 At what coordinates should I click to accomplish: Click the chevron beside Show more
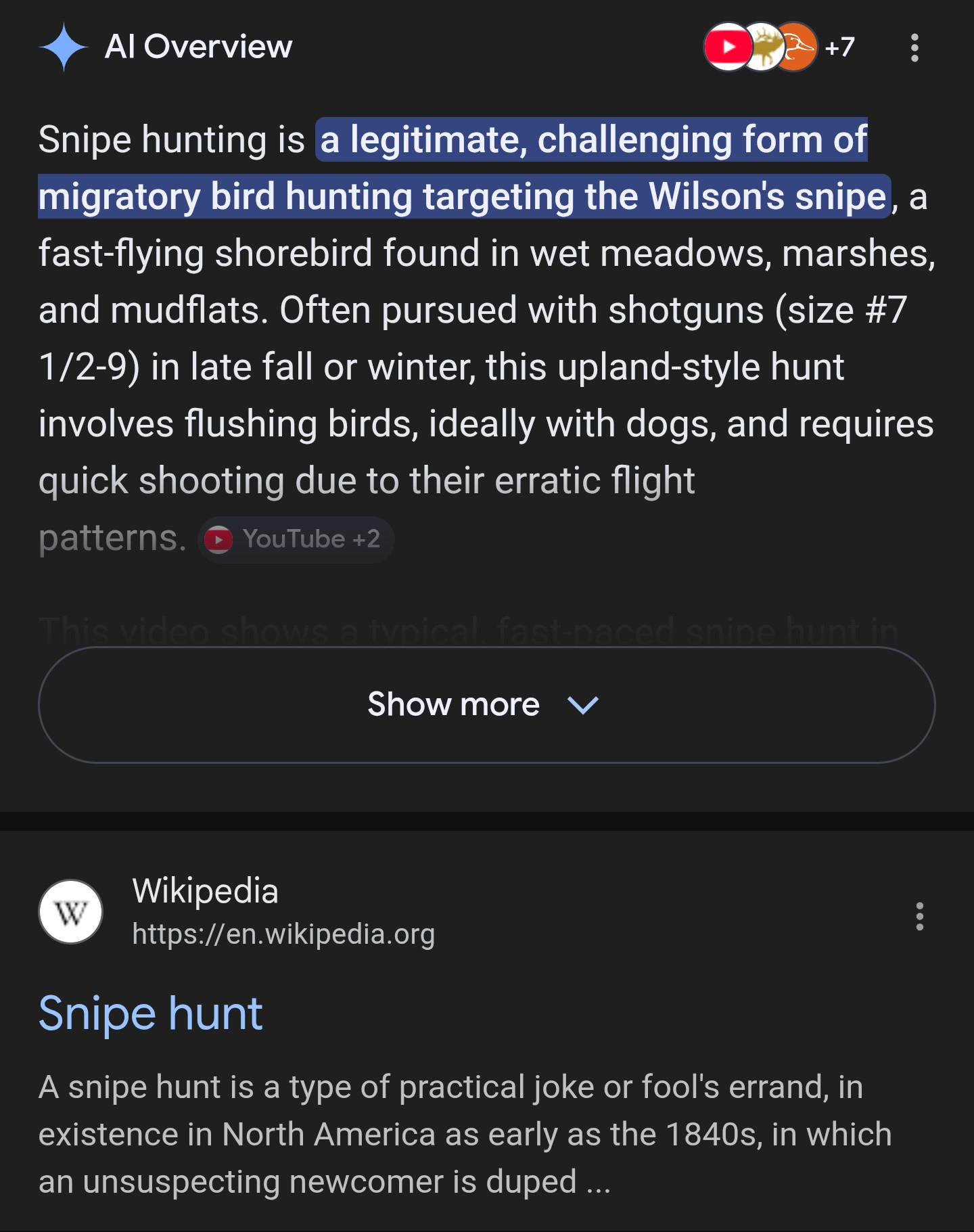pos(583,705)
